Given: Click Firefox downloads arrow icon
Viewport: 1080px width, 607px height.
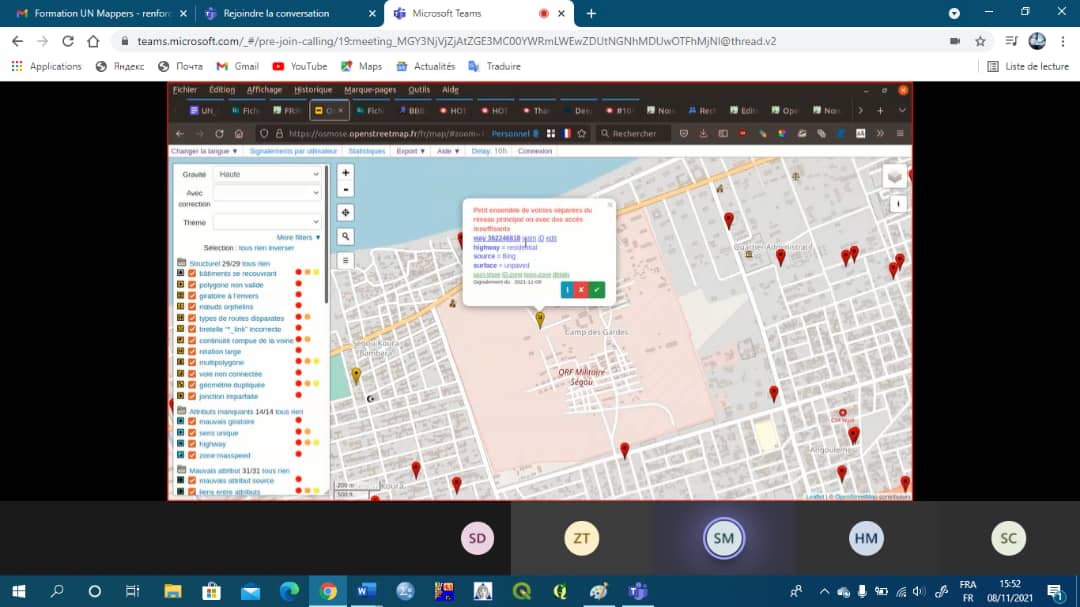Looking at the screenshot, I should [703, 134].
